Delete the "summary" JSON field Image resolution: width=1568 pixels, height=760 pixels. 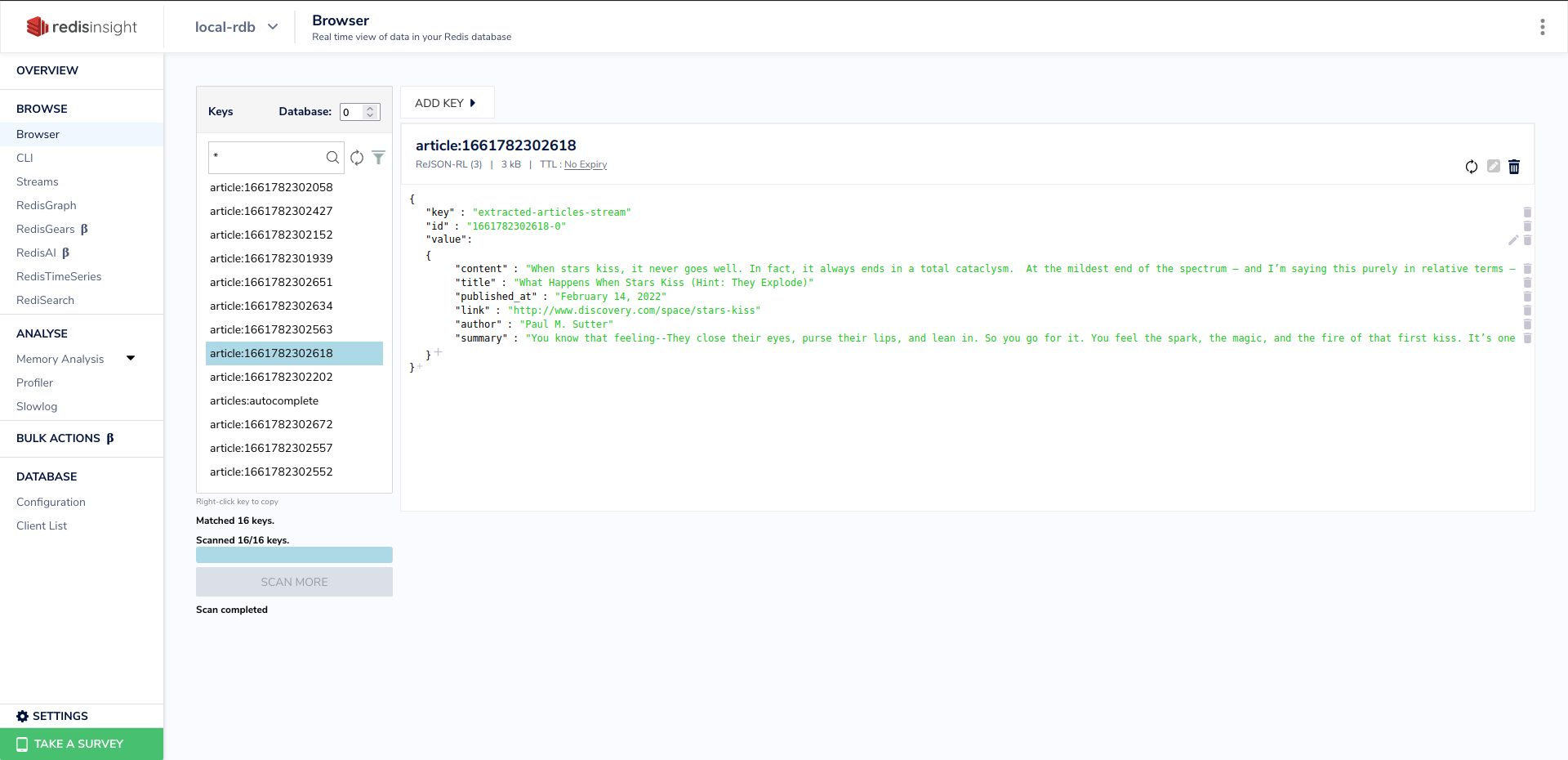1527,338
